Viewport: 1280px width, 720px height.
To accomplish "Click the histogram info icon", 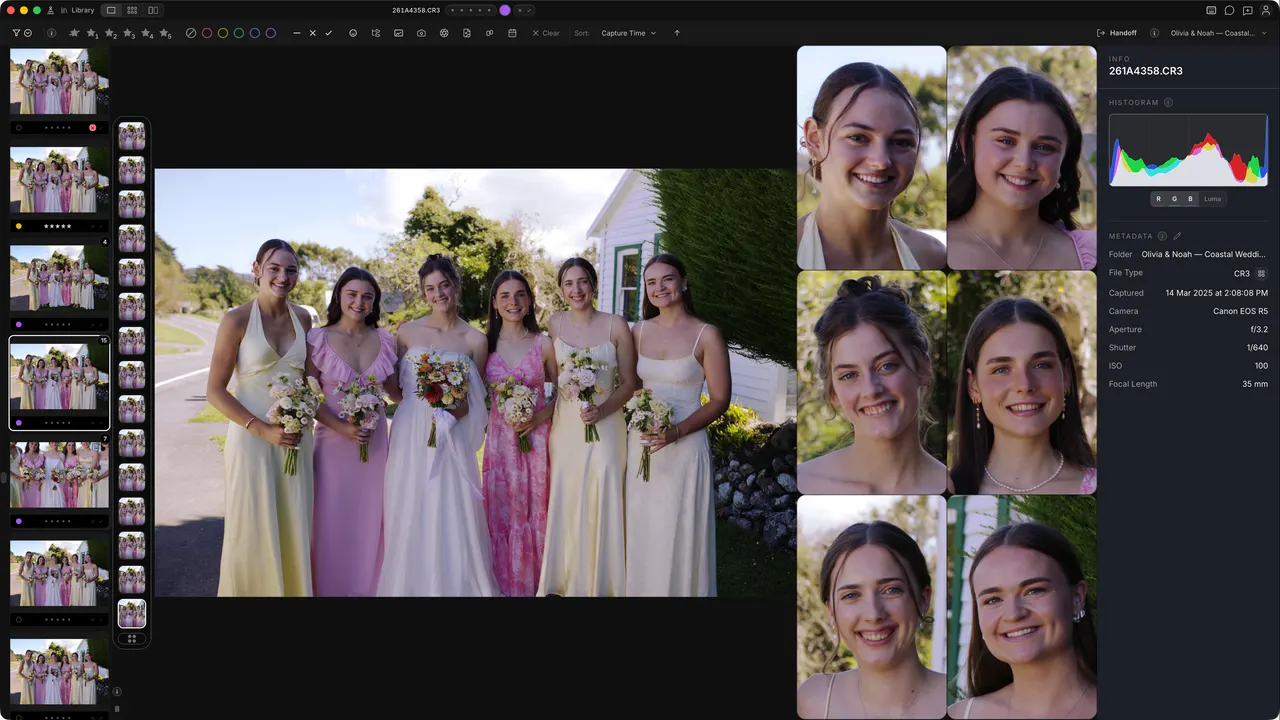I will [1168, 103].
